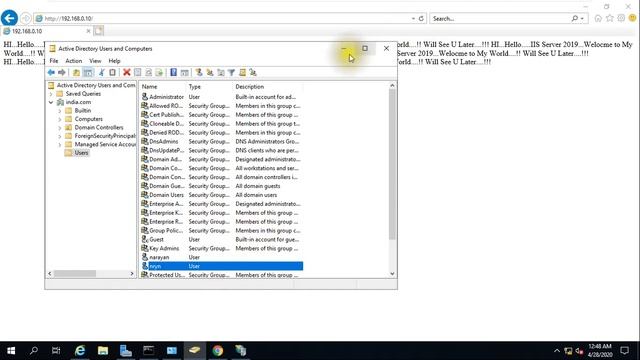The height and width of the screenshot is (360, 640).
Task: Click the Up one level folder icon
Action: 76,73
